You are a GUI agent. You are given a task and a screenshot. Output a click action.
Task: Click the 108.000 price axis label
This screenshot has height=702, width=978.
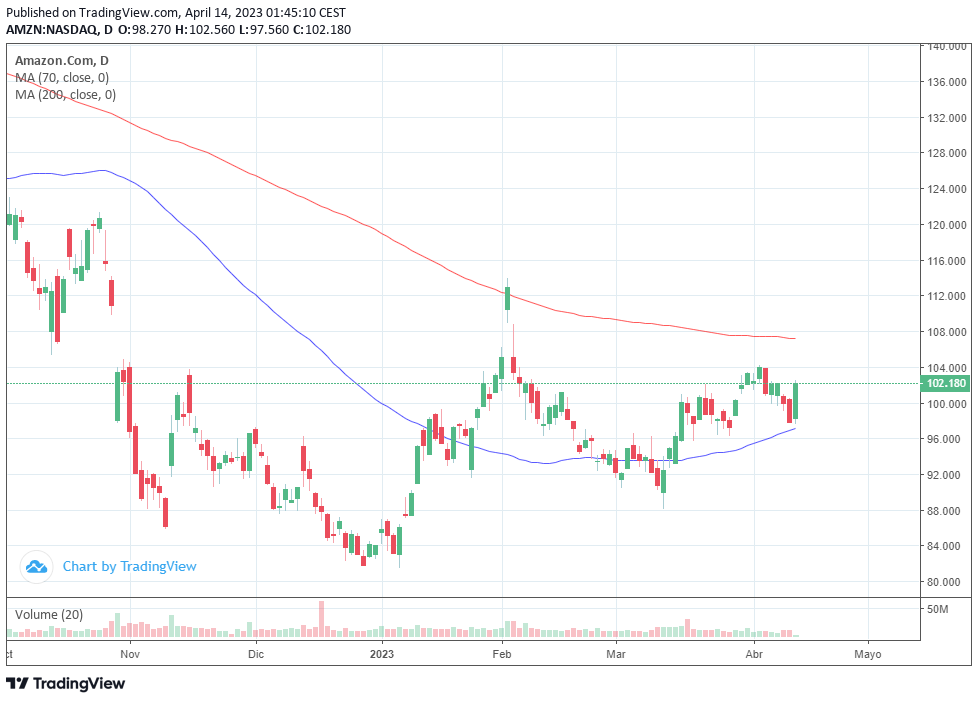947,332
